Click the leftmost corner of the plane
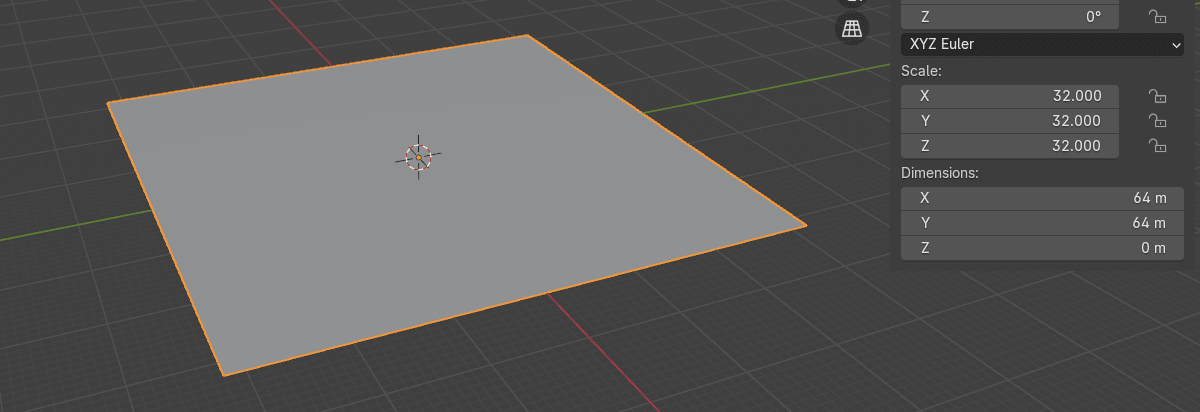 pyautogui.click(x=109, y=103)
